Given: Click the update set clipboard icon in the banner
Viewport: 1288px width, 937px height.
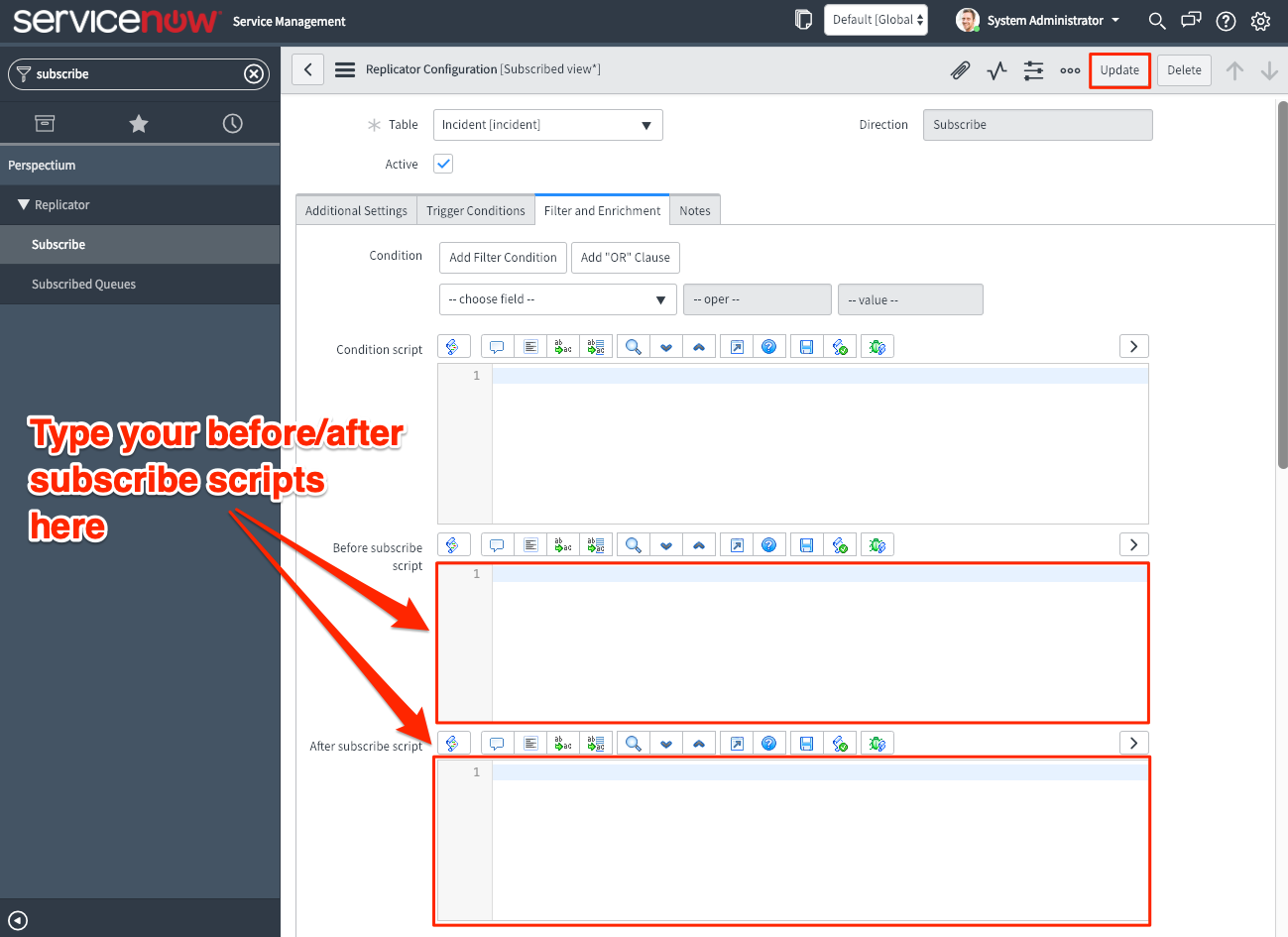Looking at the screenshot, I should pyautogui.click(x=803, y=20).
